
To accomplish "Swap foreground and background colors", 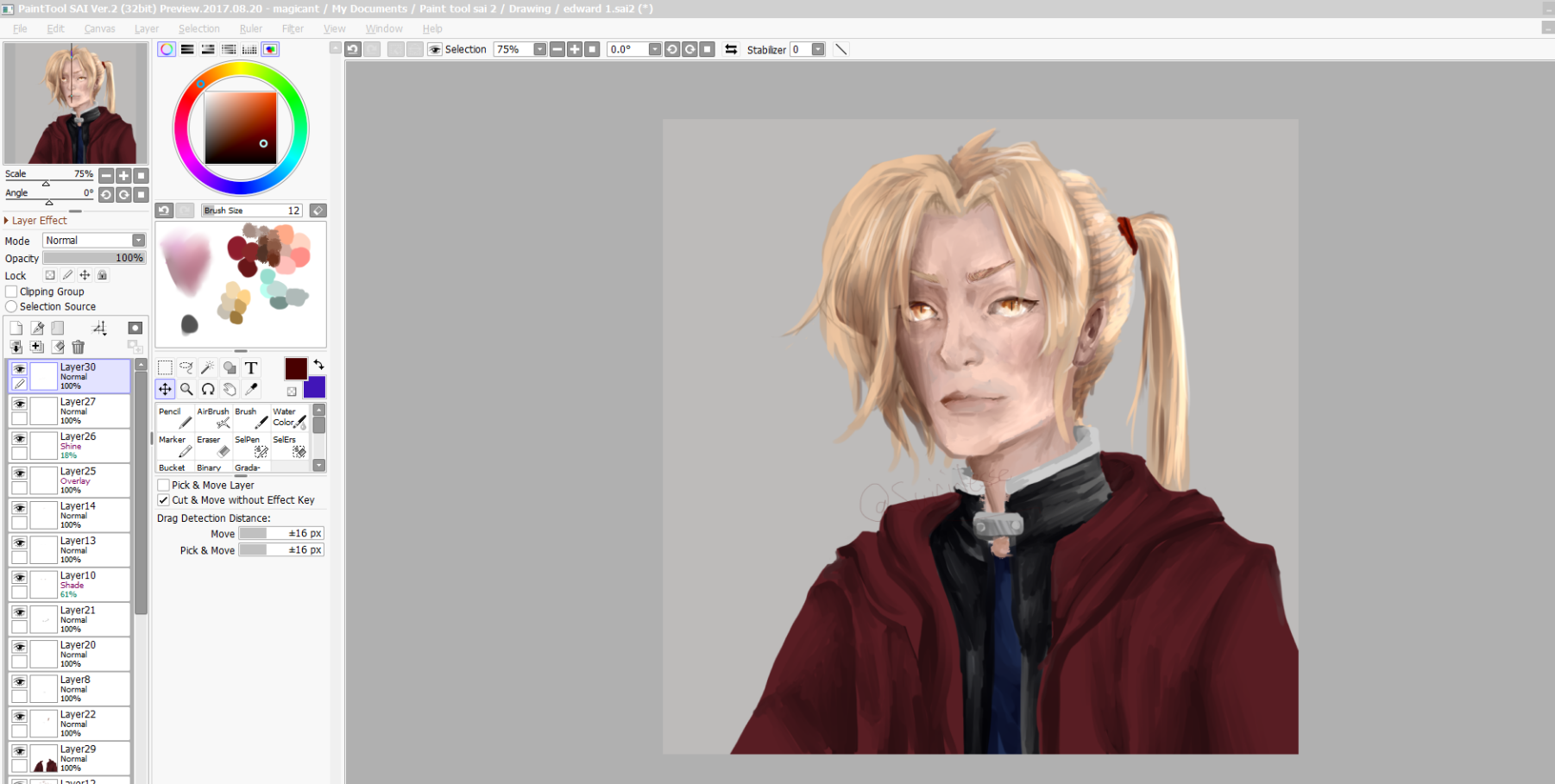I will pos(318,365).
